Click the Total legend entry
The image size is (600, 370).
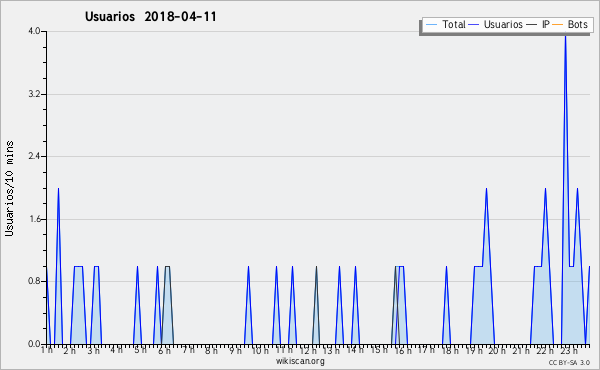click(x=445, y=24)
